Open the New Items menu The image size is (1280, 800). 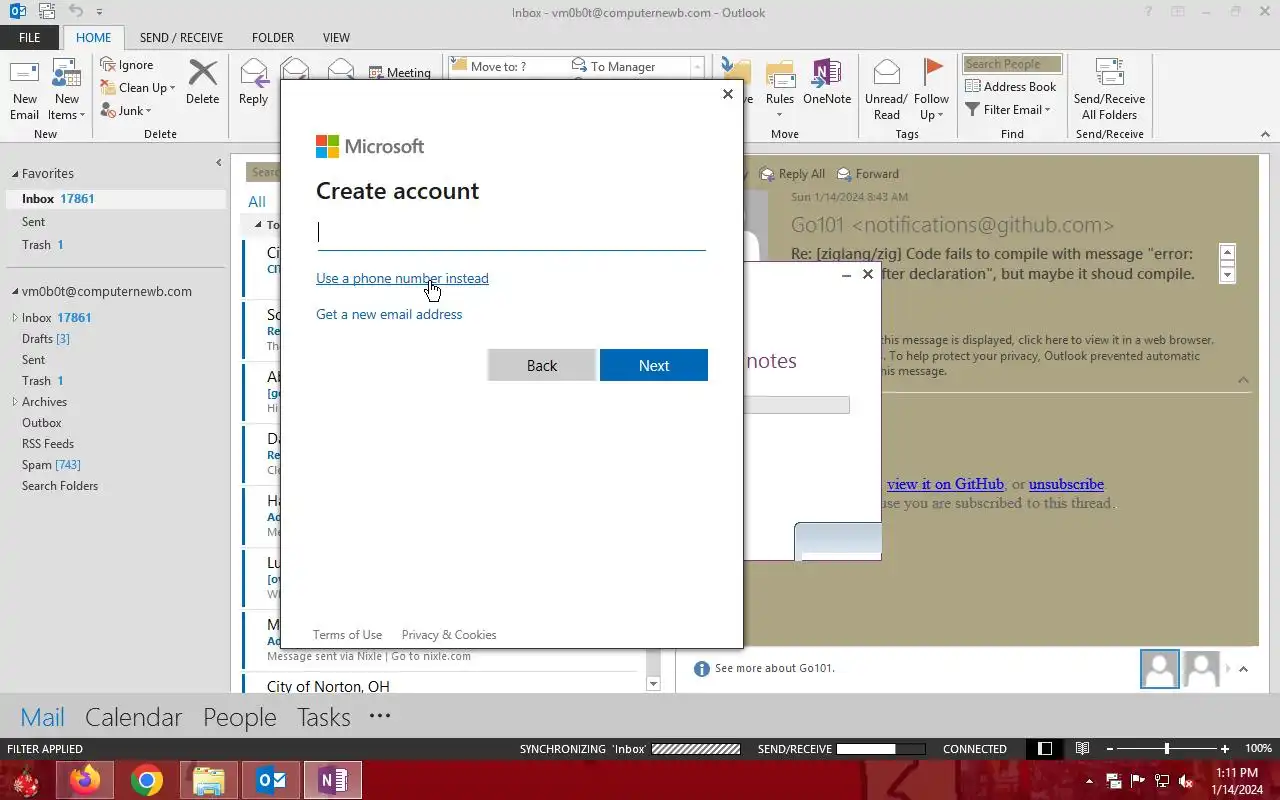point(67,90)
